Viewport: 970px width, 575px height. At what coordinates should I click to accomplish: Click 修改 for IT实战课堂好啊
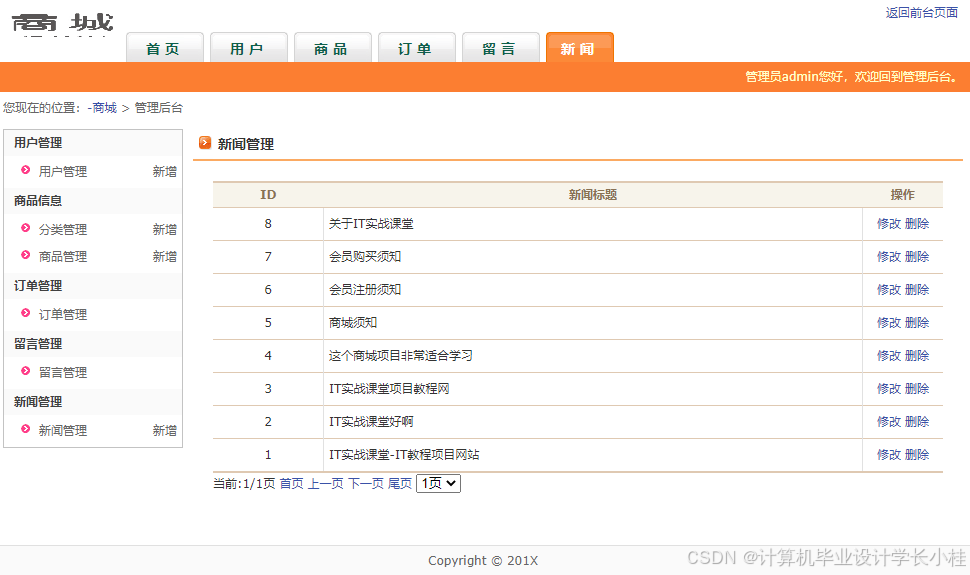(889, 422)
